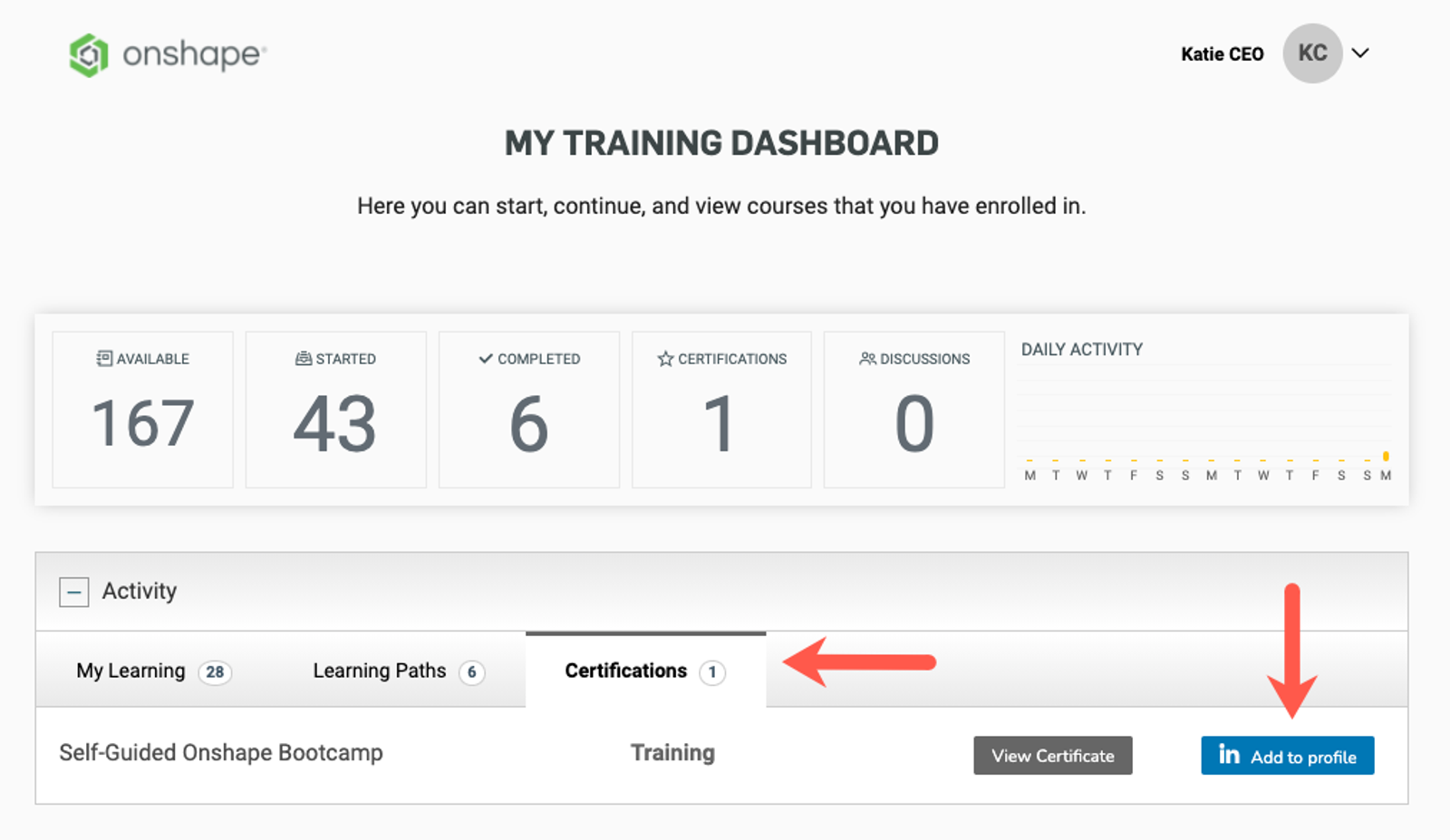Click the LinkedIn Add to profile button

click(1287, 756)
